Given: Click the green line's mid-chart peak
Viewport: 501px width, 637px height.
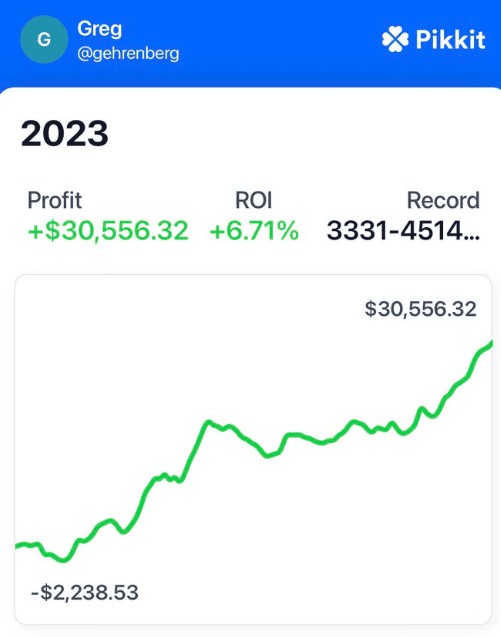Looking at the screenshot, I should point(208,422).
